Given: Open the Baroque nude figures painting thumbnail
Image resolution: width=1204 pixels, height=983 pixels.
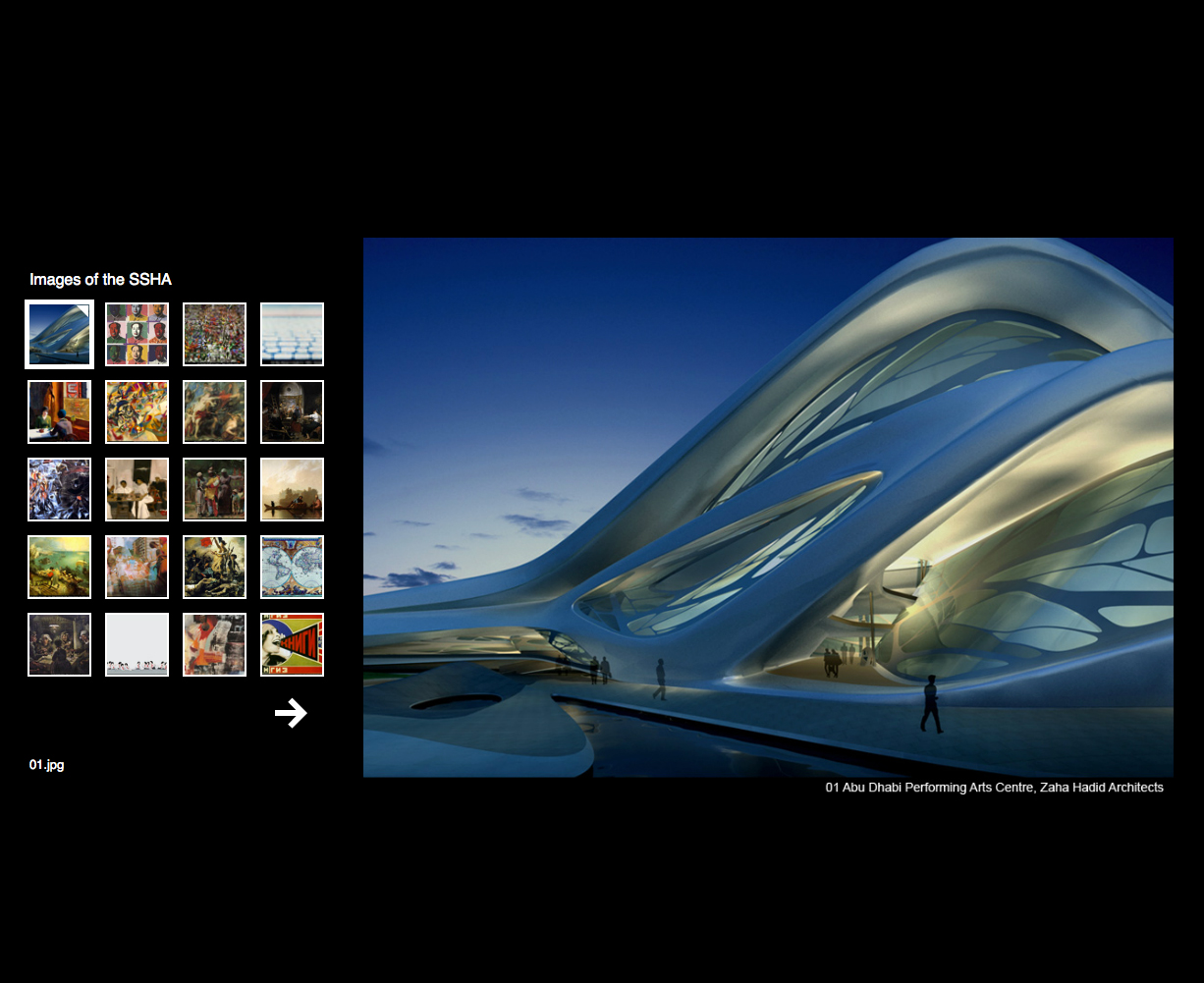Looking at the screenshot, I should (214, 411).
